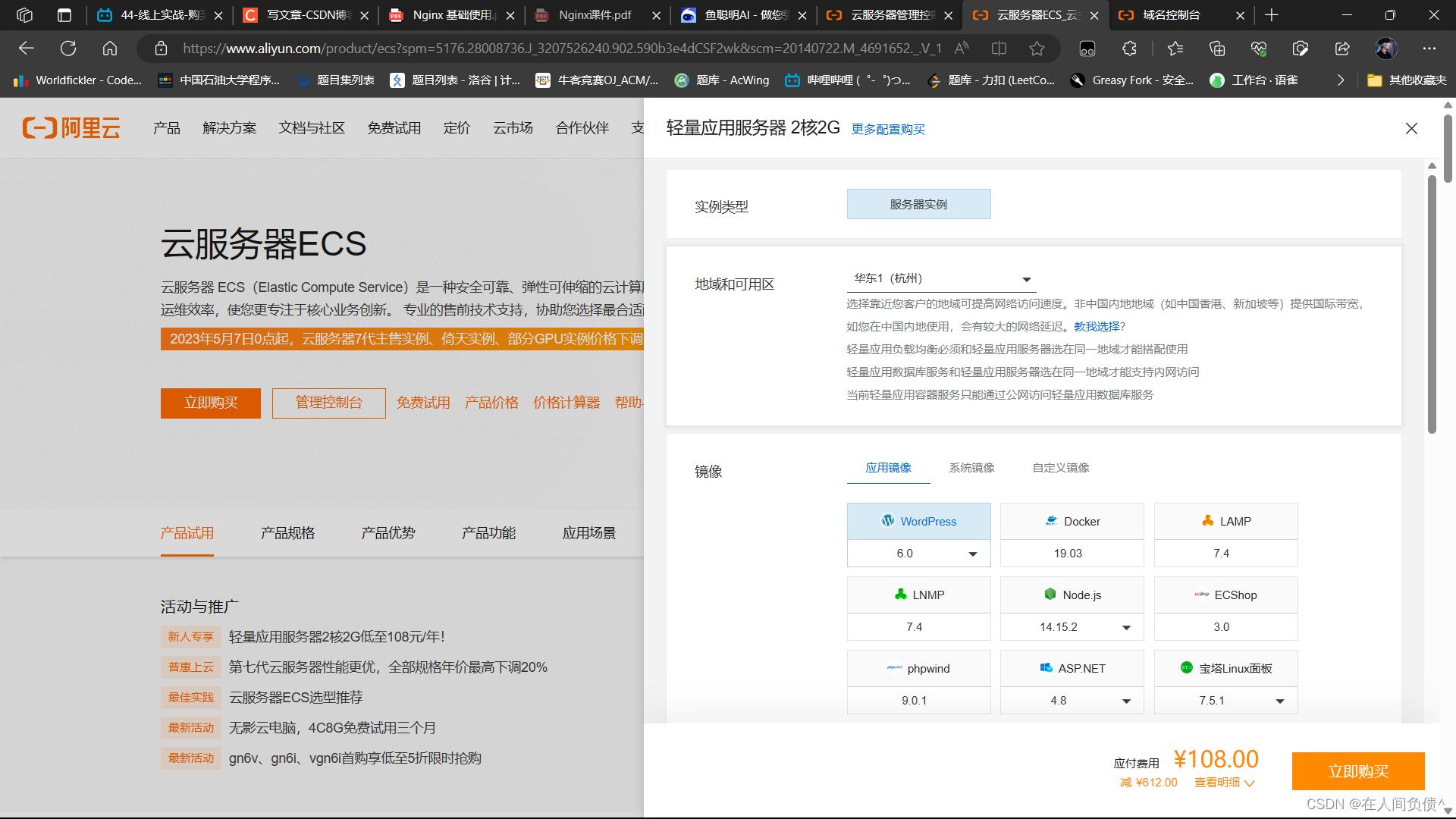1456x819 pixels.
Task: Open the 其他收藏夹 bookmarks folder
Action: click(x=1407, y=80)
